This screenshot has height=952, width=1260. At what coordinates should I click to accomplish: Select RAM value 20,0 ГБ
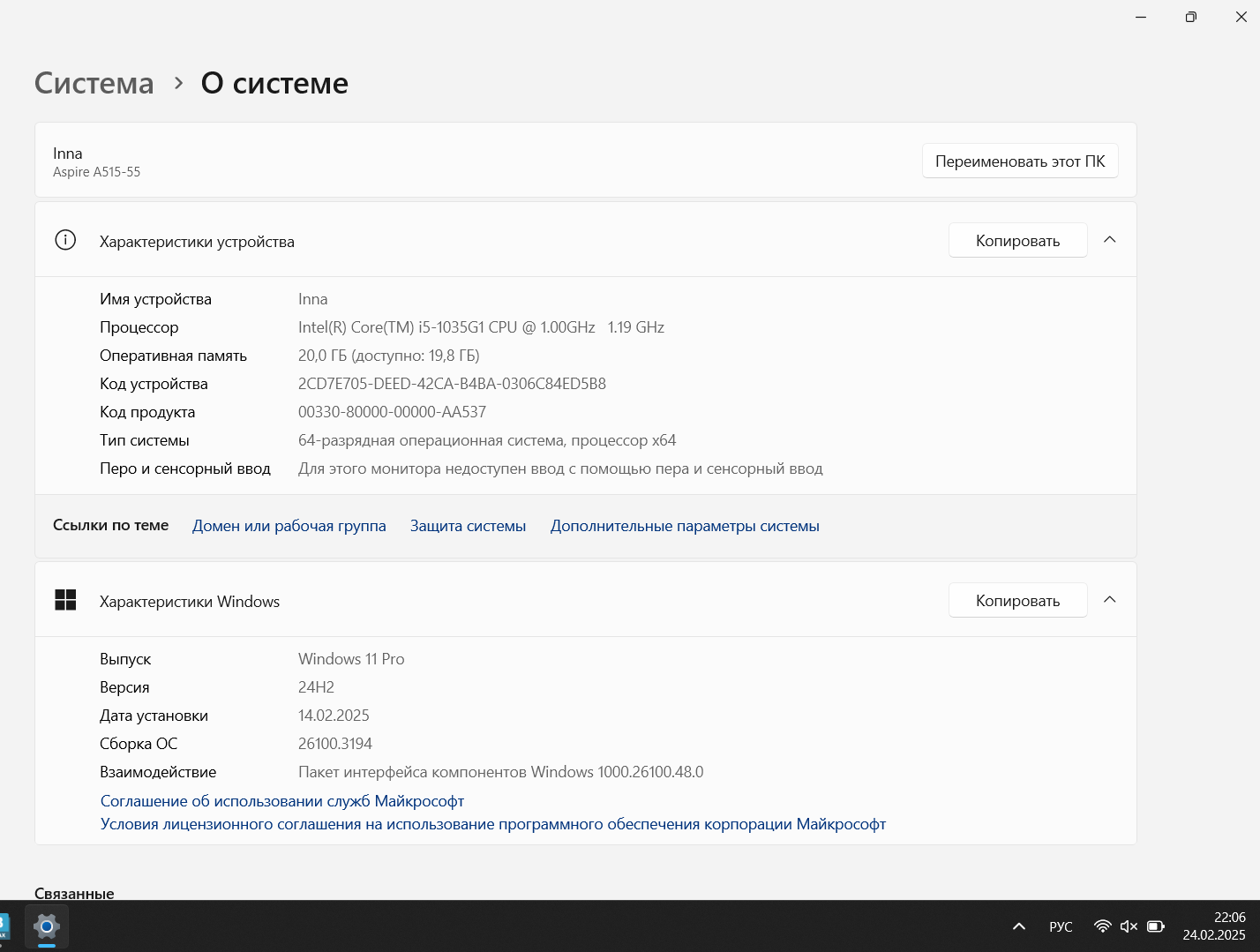388,356
